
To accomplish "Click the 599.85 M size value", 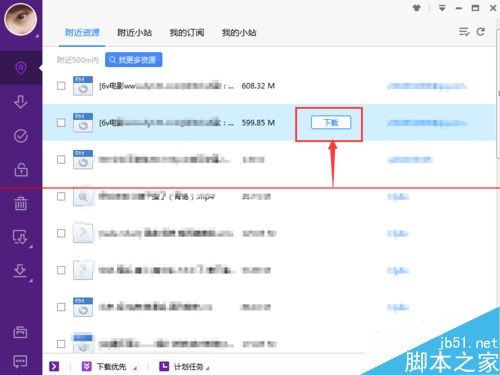I will click(x=258, y=123).
